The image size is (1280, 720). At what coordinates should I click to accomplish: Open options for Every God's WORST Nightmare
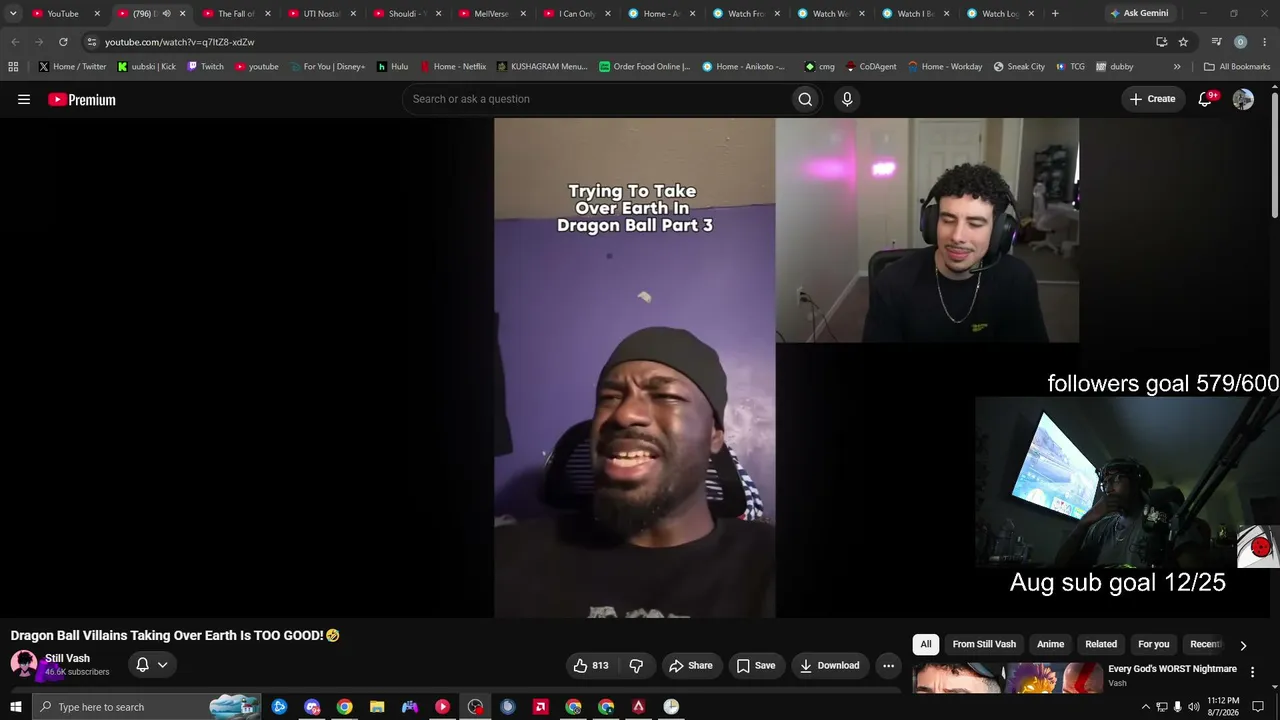[1252, 672]
